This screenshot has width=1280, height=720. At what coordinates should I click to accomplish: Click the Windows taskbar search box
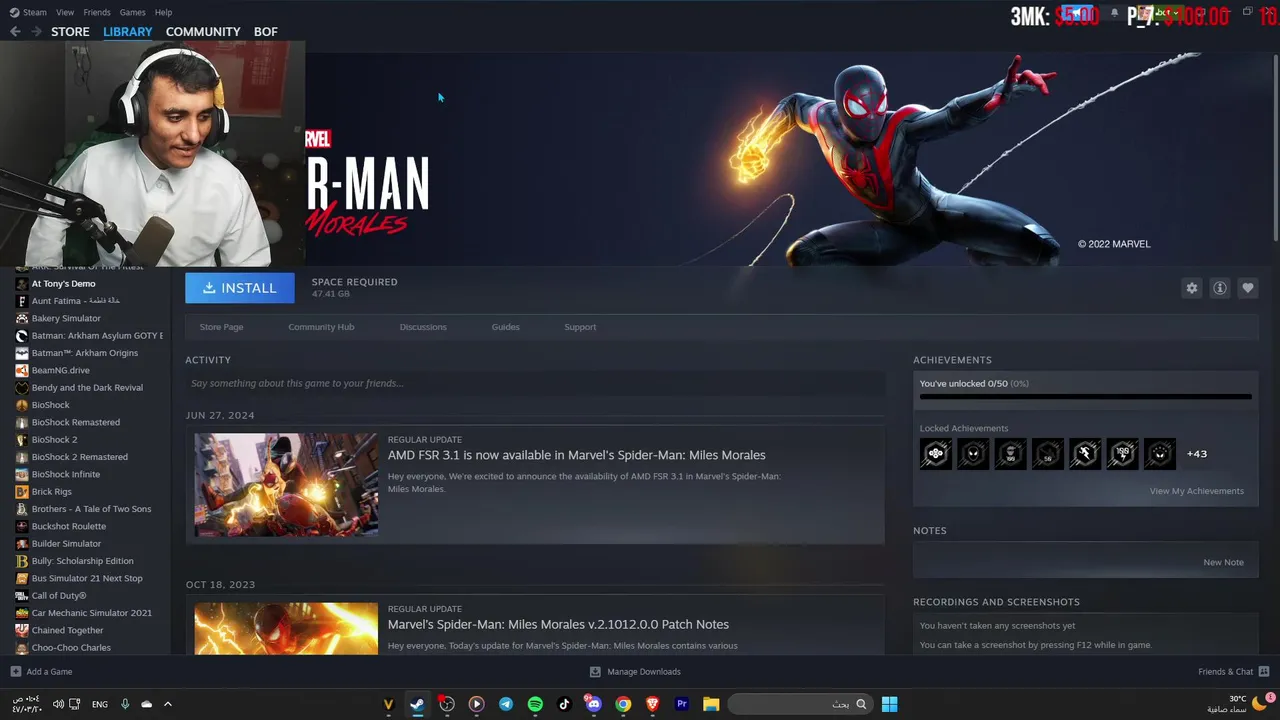point(798,704)
